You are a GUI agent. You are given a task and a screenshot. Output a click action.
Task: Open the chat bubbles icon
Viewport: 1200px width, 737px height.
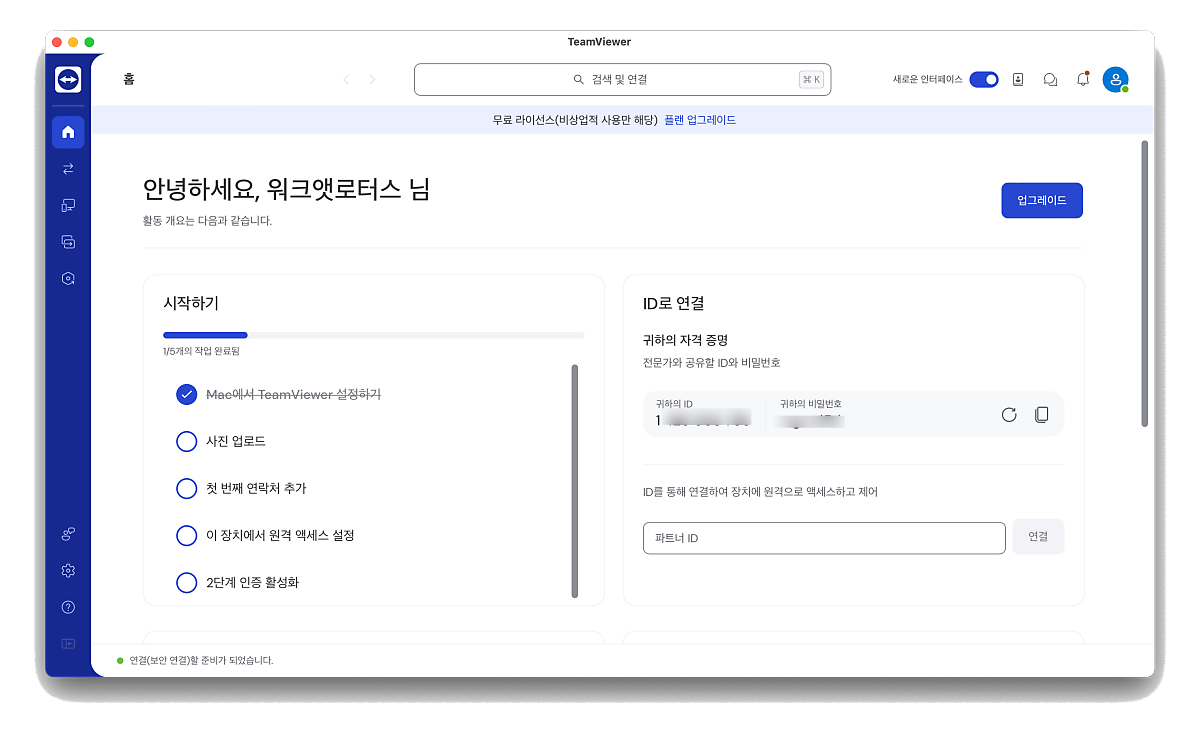pyautogui.click(x=1050, y=80)
